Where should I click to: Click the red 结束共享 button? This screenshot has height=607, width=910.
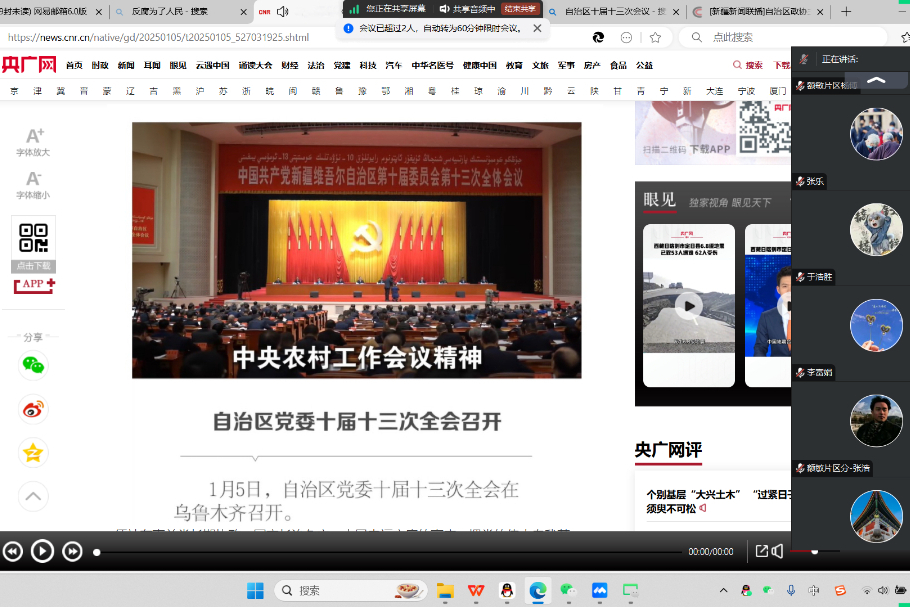[519, 8]
